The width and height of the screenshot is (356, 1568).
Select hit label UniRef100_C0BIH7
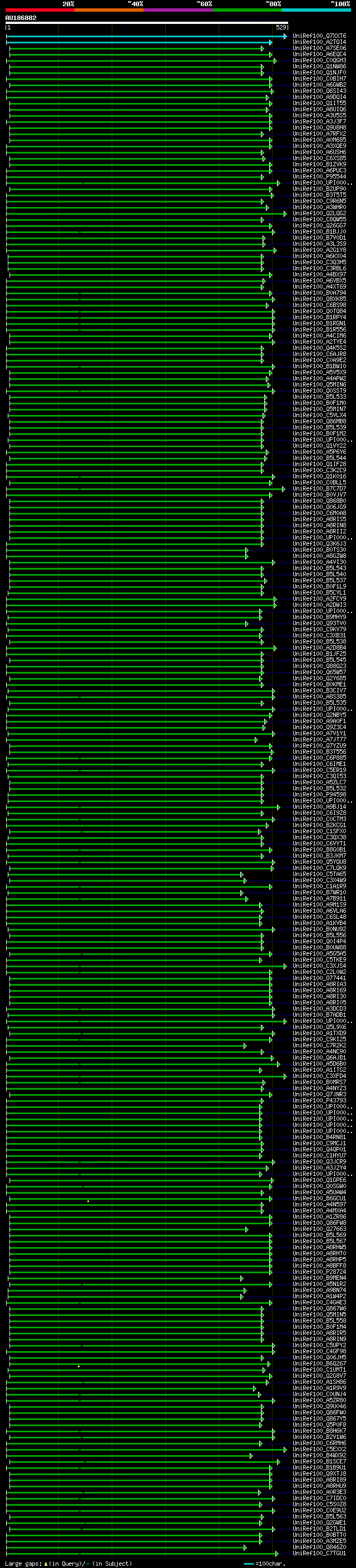point(319,78)
